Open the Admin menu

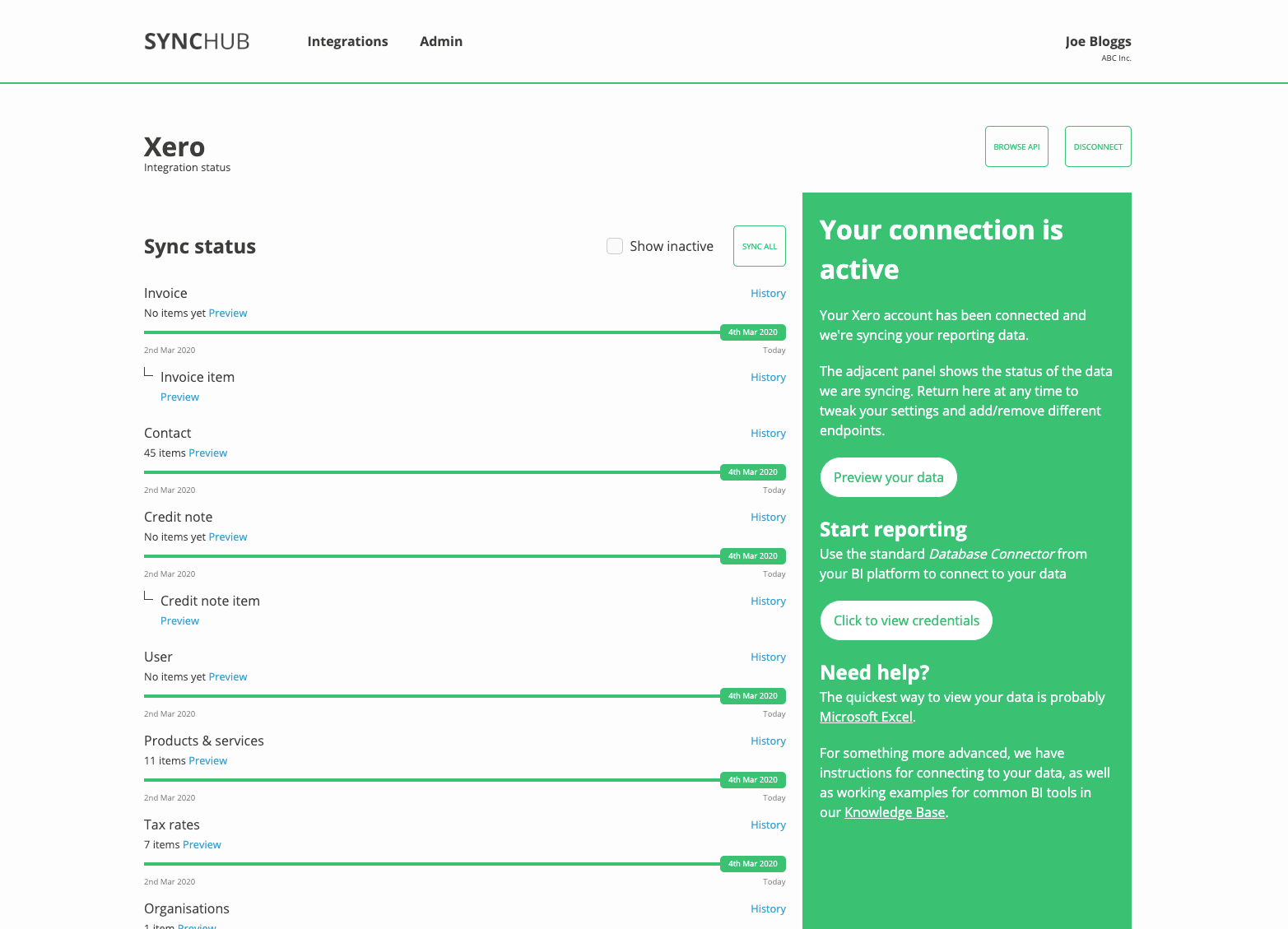pyautogui.click(x=441, y=41)
